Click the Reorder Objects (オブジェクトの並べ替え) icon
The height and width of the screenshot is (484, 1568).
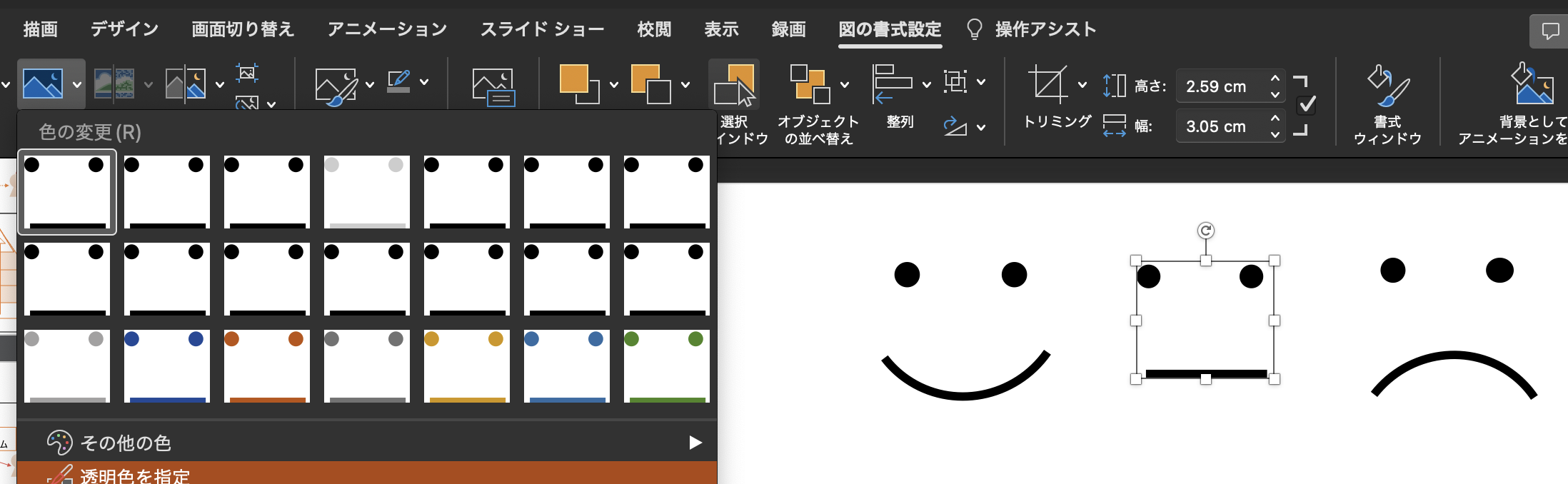coord(810,84)
